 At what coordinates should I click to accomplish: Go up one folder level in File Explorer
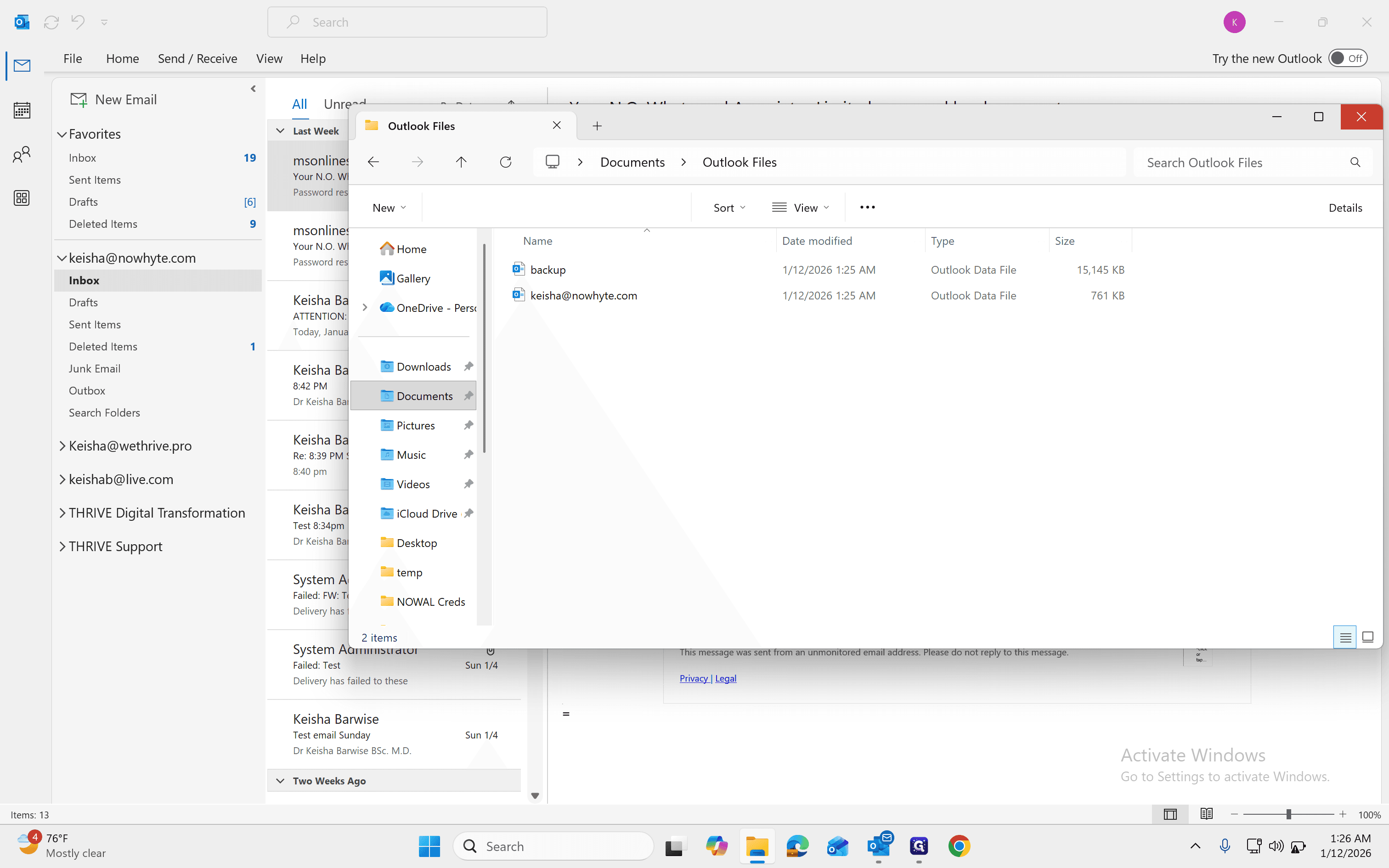[461, 163]
